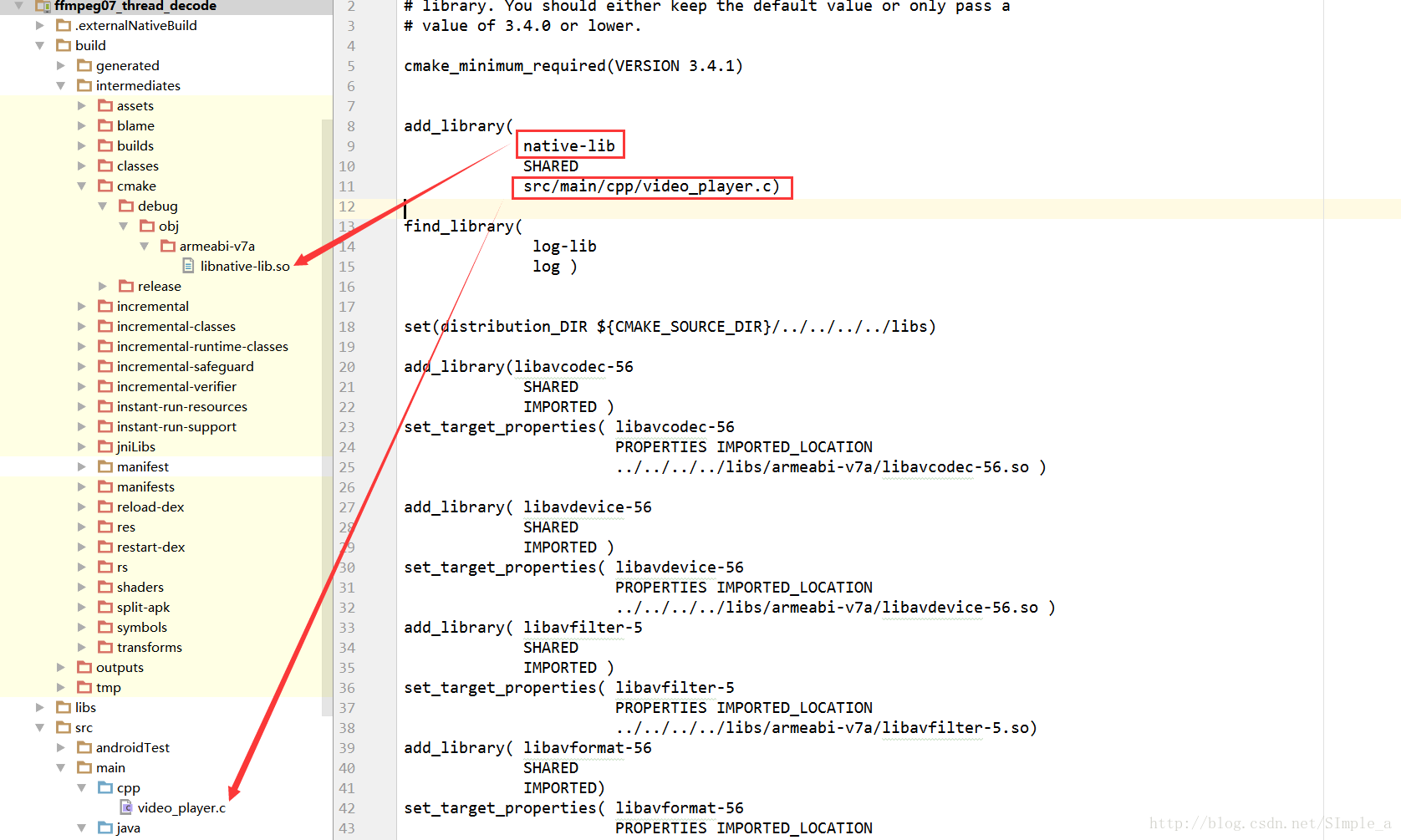Click native-lib in add_library call

[569, 145]
